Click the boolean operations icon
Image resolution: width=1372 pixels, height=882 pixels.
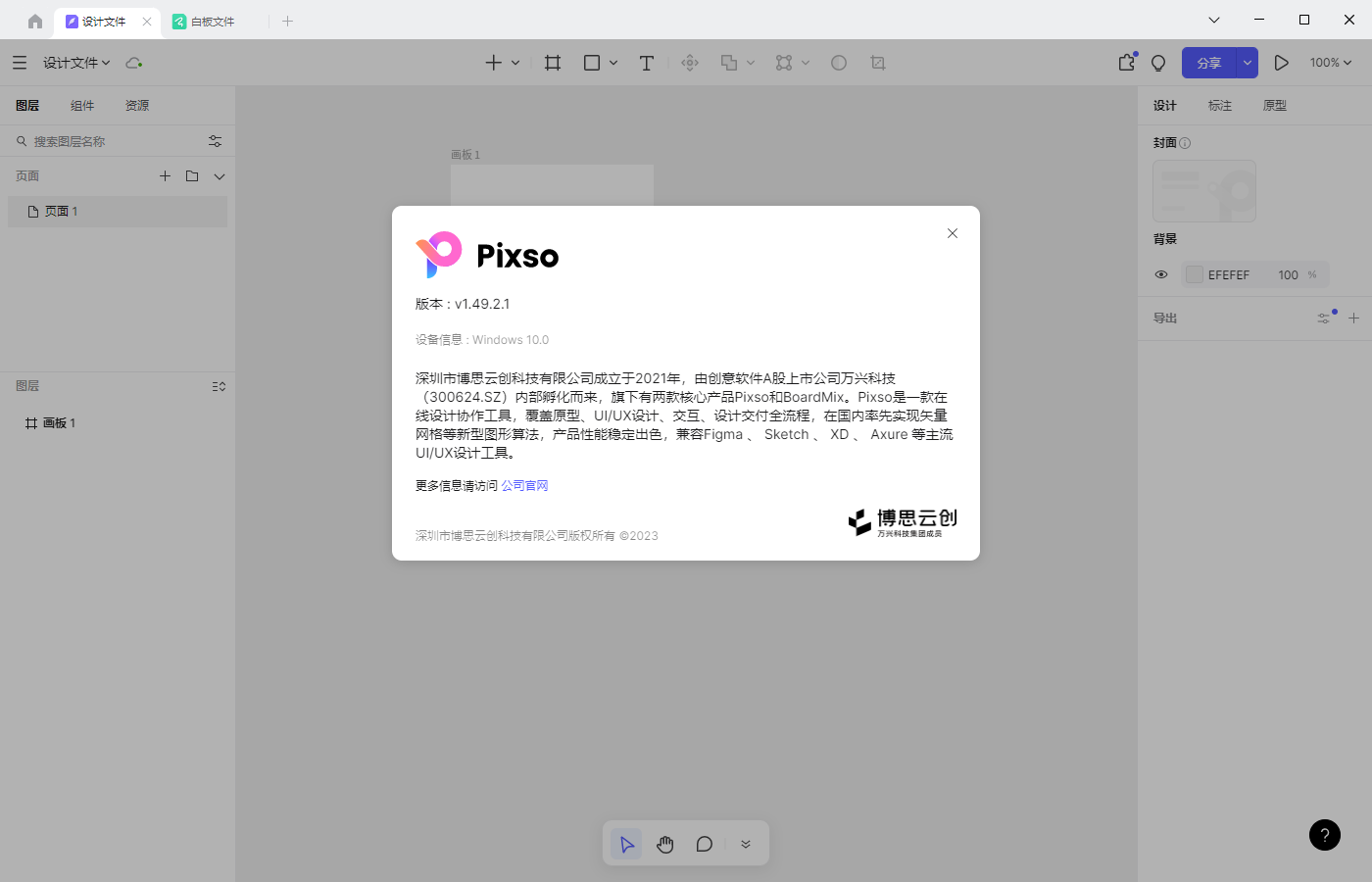pyautogui.click(x=729, y=63)
